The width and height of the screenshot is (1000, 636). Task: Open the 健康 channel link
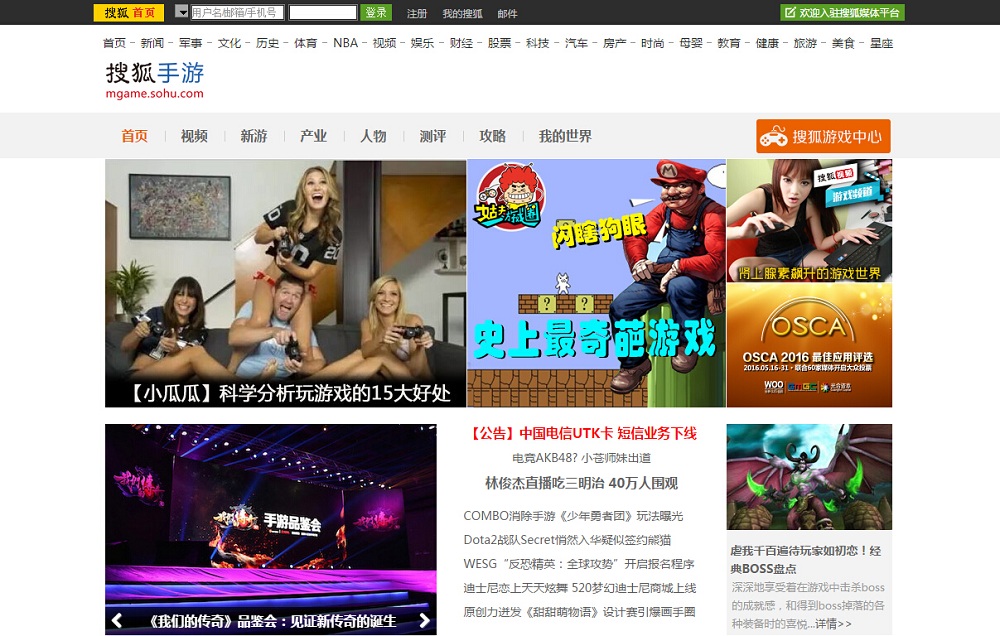(767, 43)
